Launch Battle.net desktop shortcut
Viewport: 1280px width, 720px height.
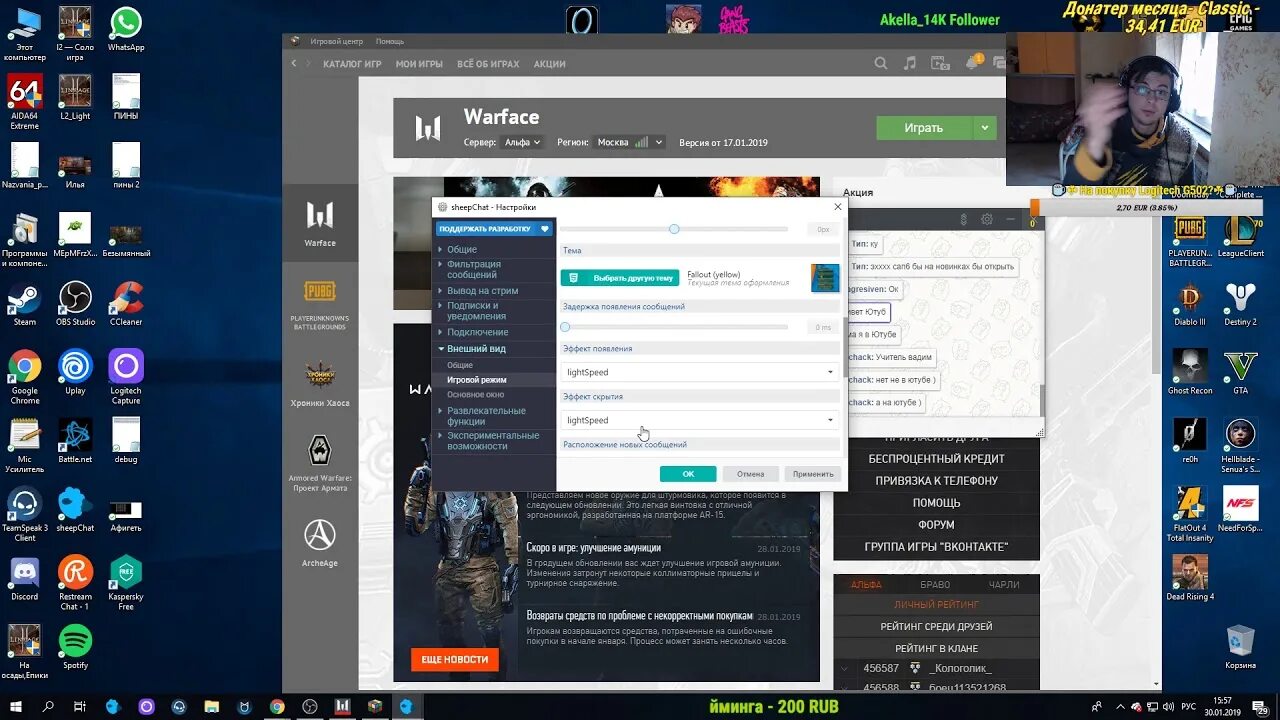[x=75, y=440]
